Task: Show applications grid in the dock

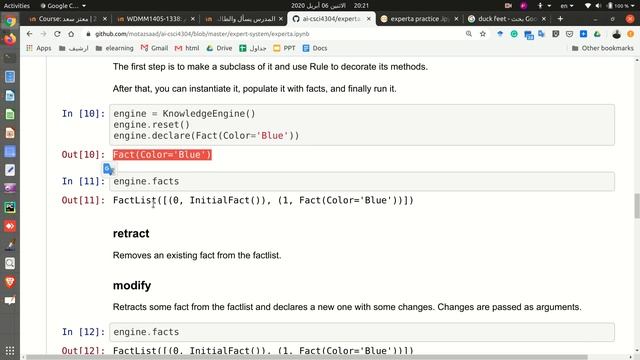Action: pos(10,351)
